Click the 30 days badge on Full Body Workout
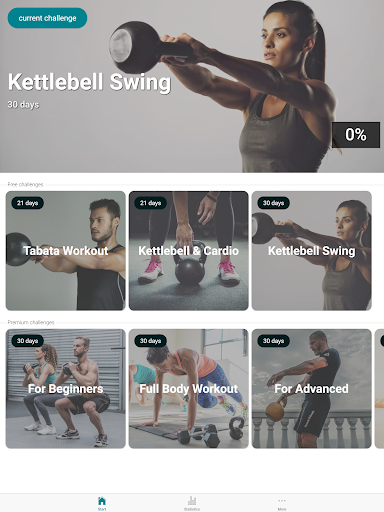This screenshot has width=384, height=512. click(150, 341)
